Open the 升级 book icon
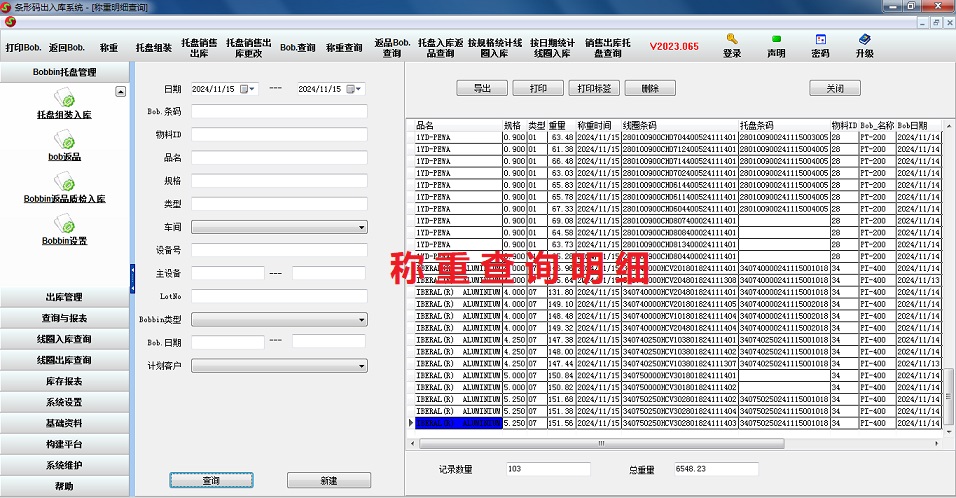Viewport: 956px width, 498px height. tap(864, 40)
